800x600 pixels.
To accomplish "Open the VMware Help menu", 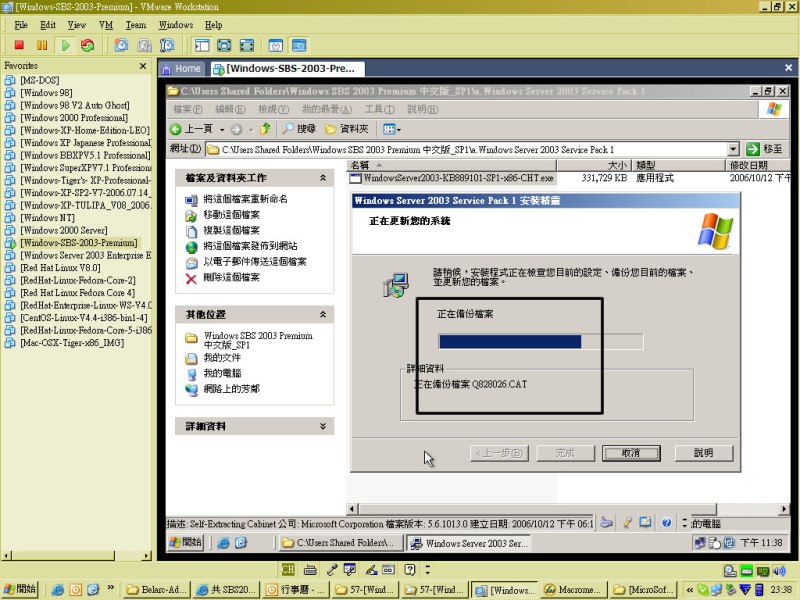I will (x=213, y=25).
